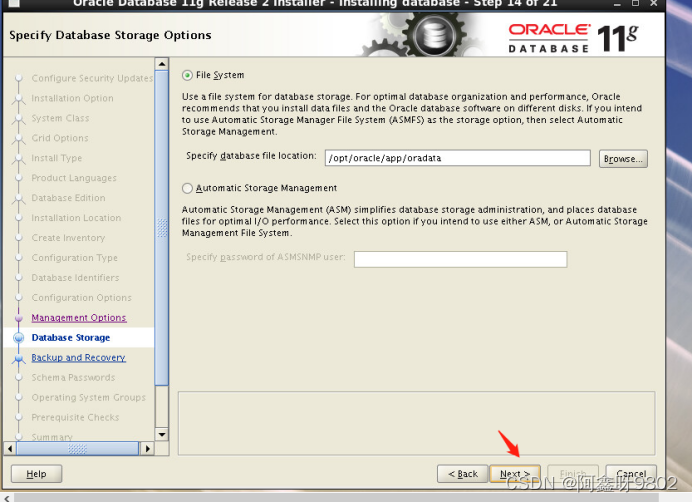Go back with the Back button

coord(462,474)
